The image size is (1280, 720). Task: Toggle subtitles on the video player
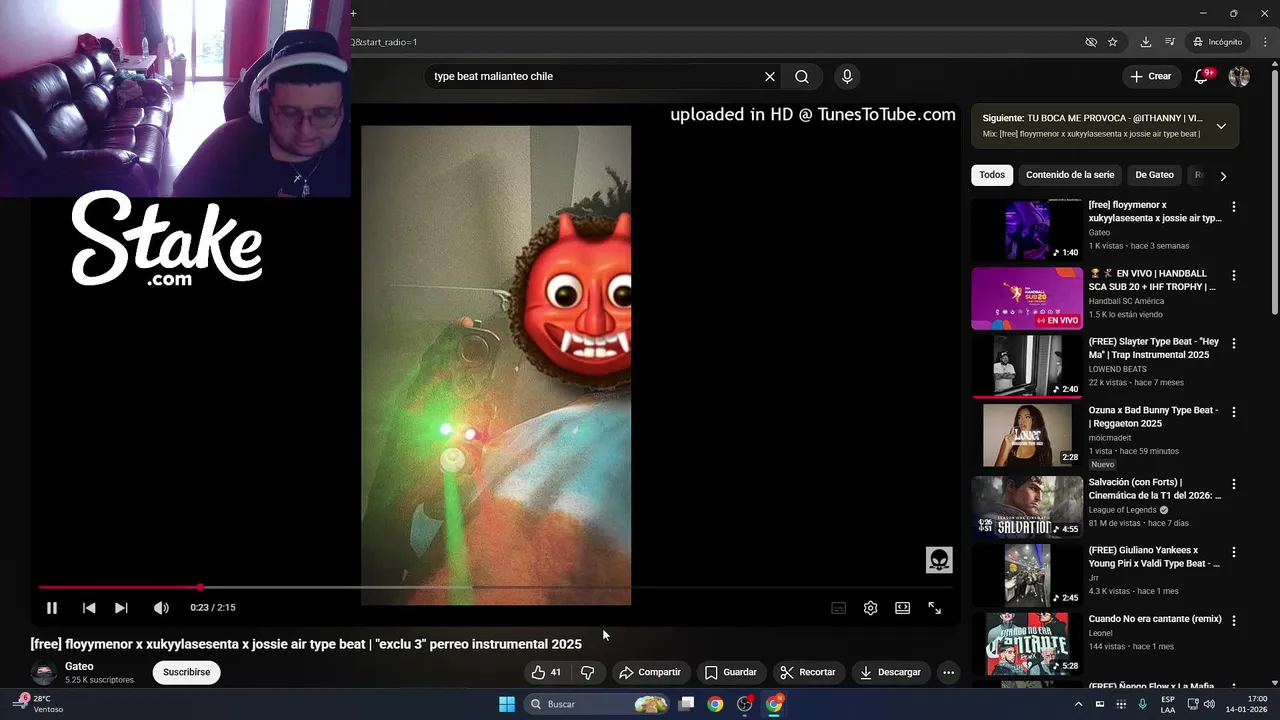click(839, 608)
